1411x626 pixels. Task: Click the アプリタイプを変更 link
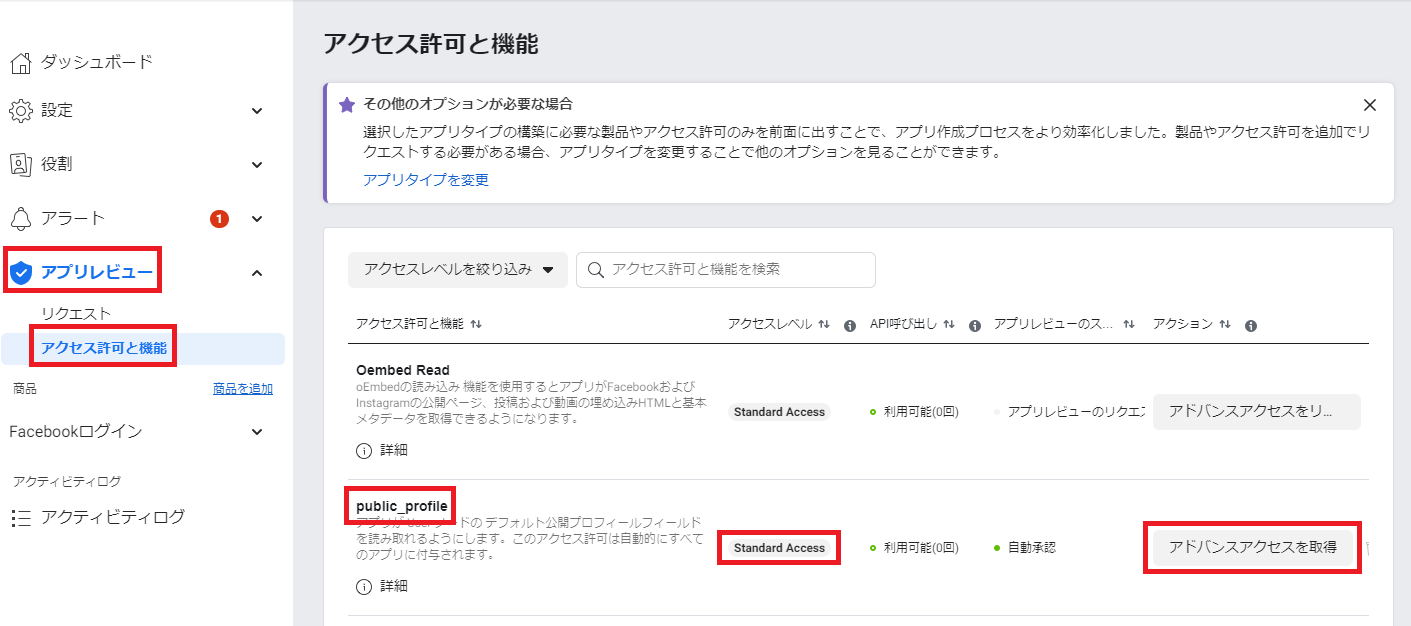pyautogui.click(x=426, y=180)
